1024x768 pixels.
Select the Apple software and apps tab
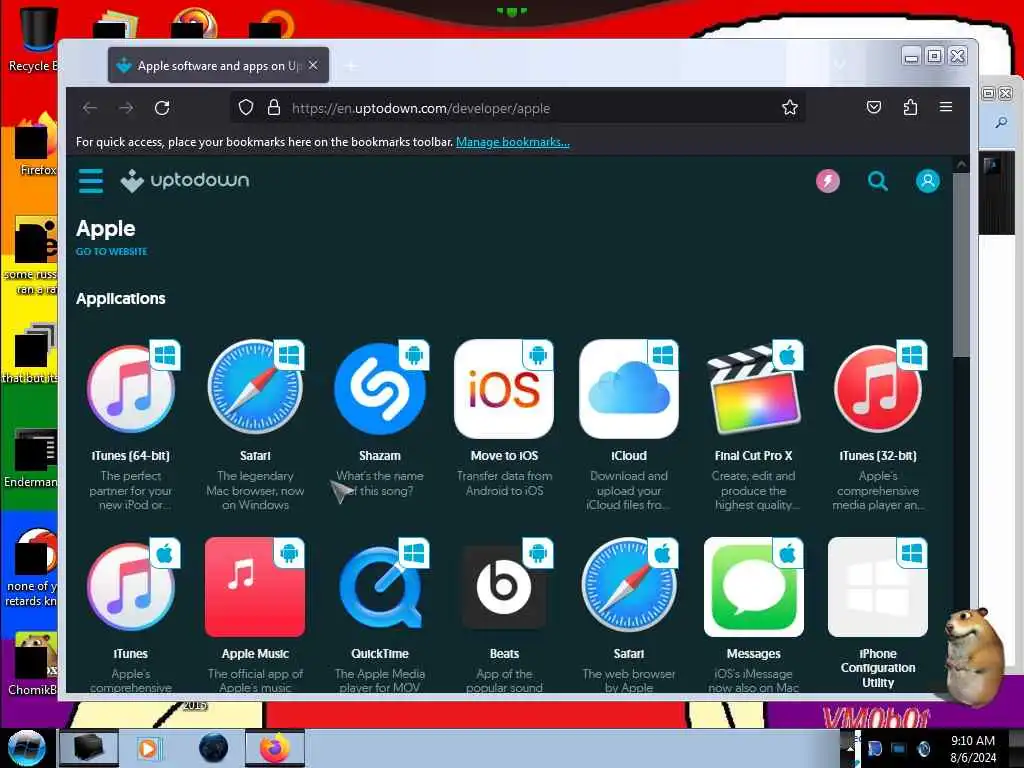pos(218,65)
